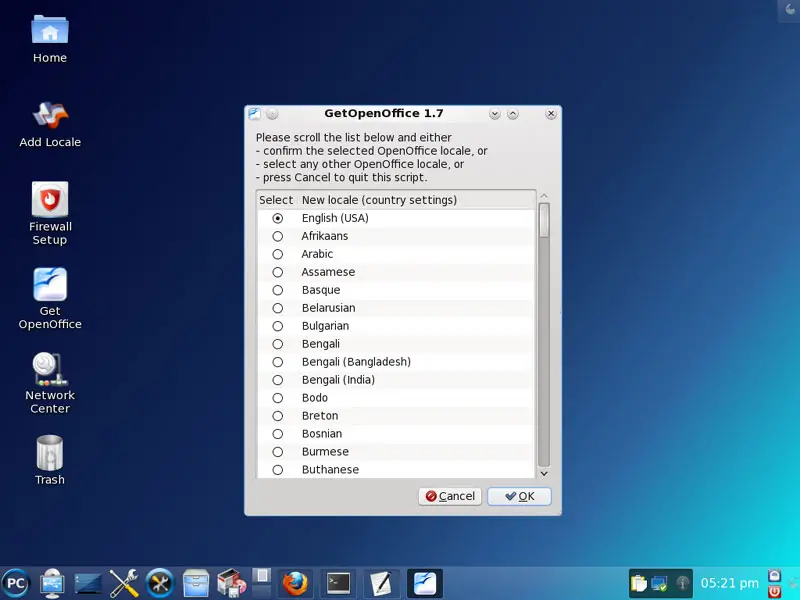Open the text editor notepad taskbar icon

381,583
